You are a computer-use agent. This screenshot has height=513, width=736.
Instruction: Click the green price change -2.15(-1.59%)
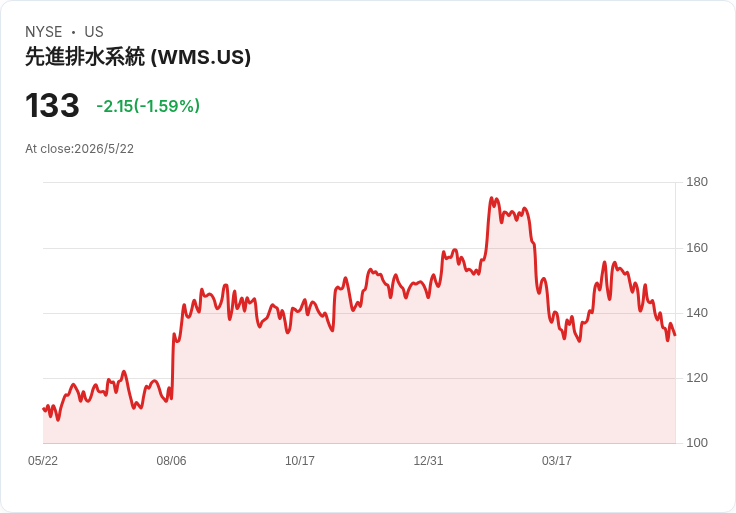pos(148,106)
